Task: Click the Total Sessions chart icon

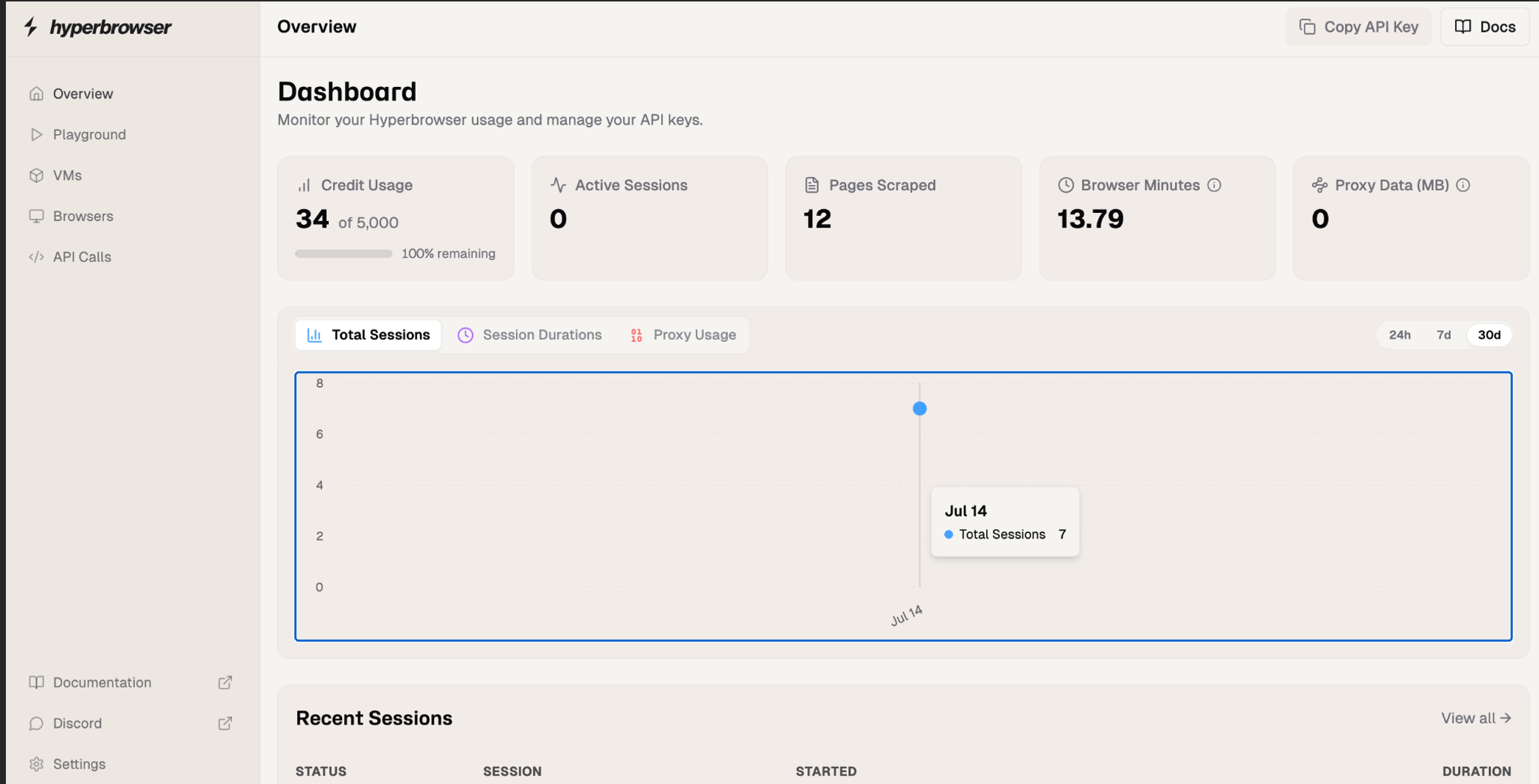Action: pyautogui.click(x=315, y=335)
